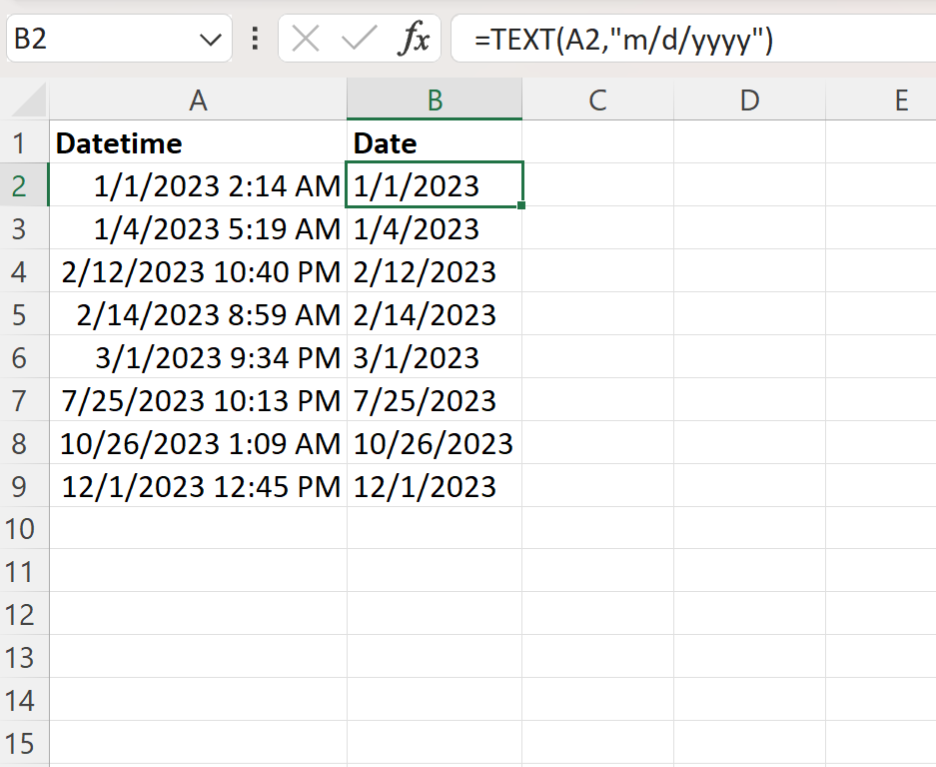
Task: Select row 1 header
Action: (25, 143)
